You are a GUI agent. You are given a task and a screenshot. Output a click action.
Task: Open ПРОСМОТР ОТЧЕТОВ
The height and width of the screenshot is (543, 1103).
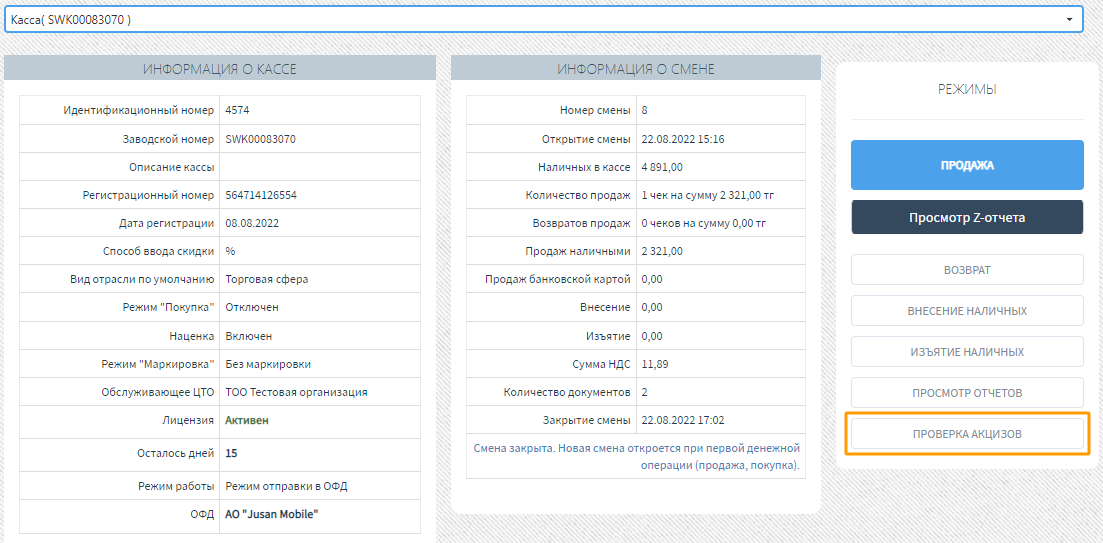(967, 392)
